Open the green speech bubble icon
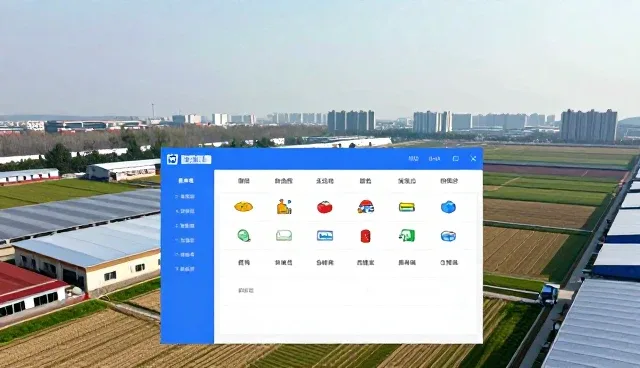This screenshot has height=368, width=640. (244, 235)
